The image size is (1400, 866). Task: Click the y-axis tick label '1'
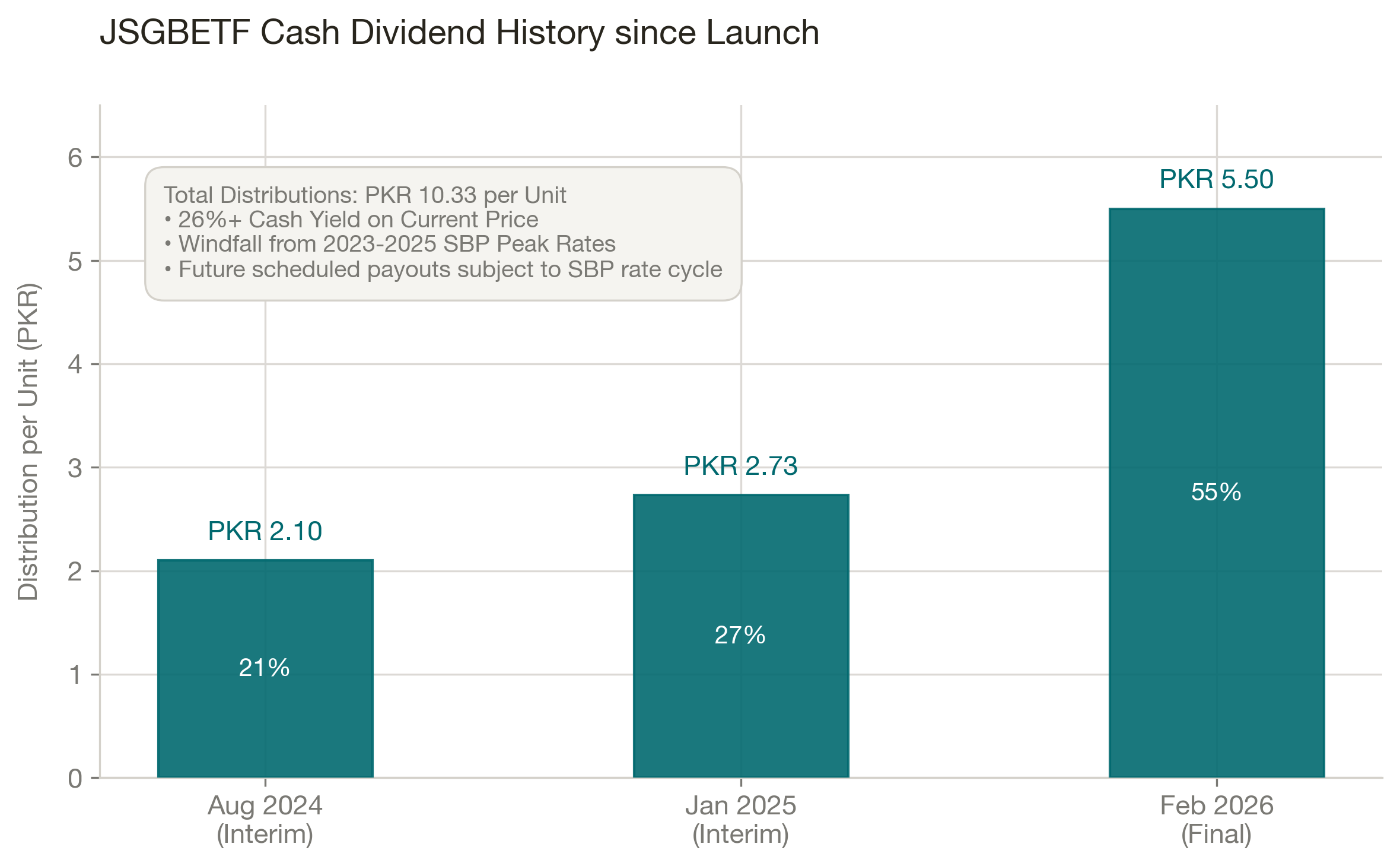(x=75, y=675)
